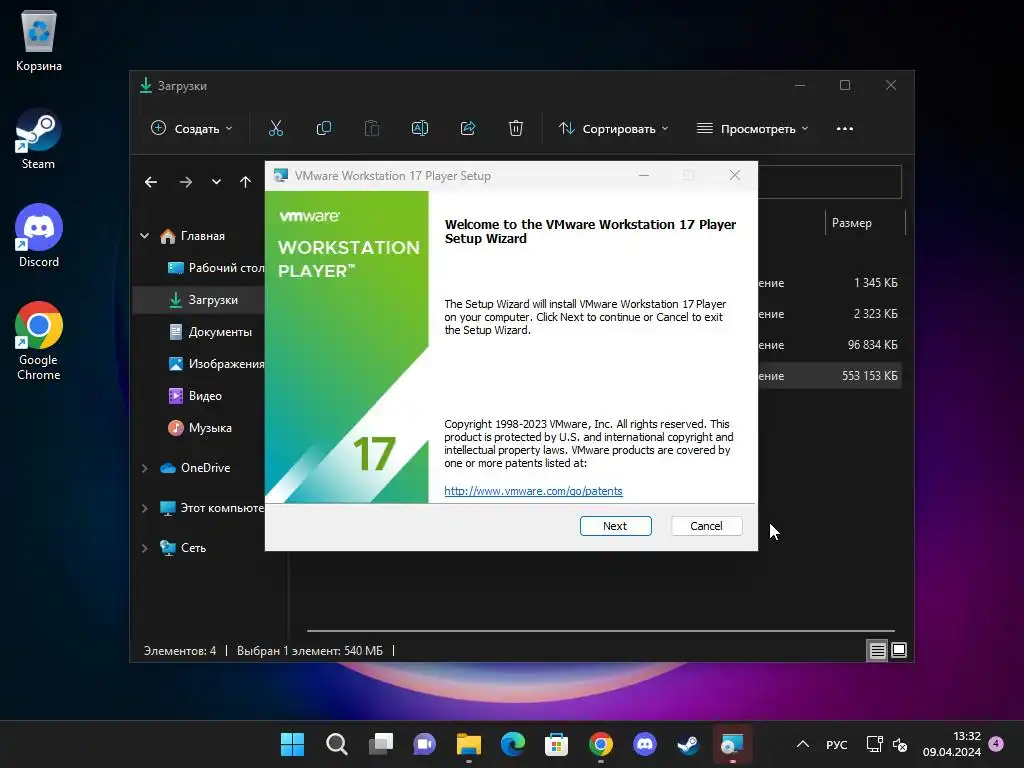This screenshot has height=768, width=1024.
Task: Switch Explorer to details view
Action: point(877,650)
